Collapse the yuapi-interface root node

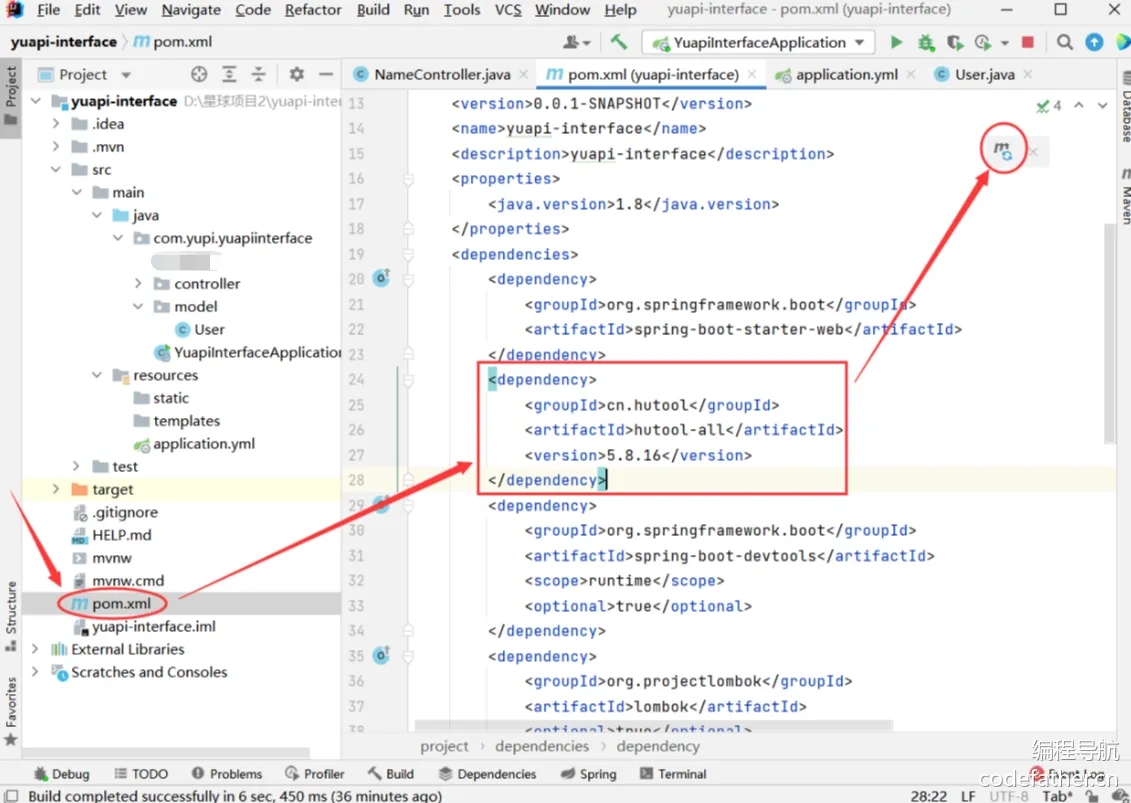coord(36,101)
